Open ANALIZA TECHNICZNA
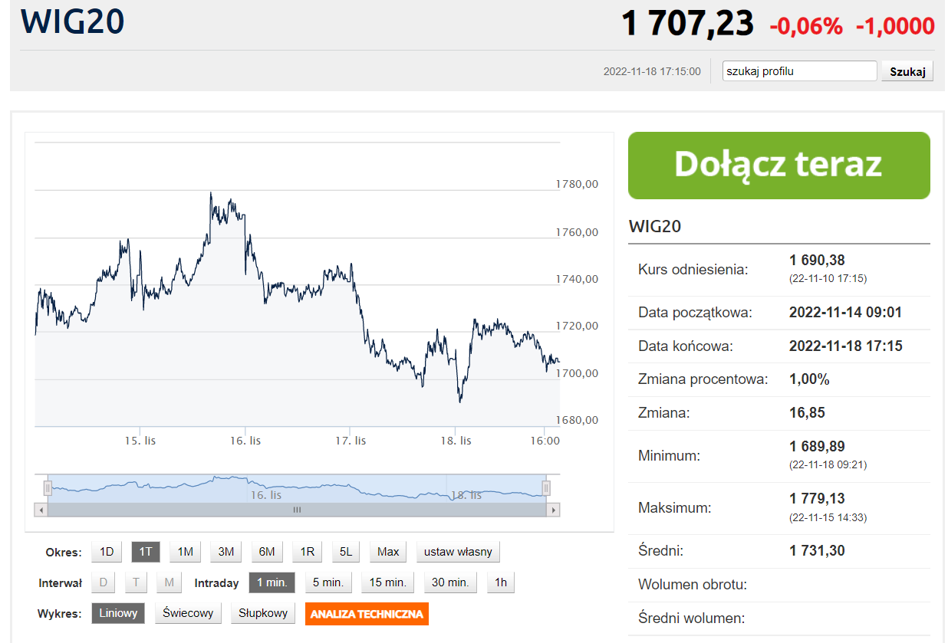 367,614
